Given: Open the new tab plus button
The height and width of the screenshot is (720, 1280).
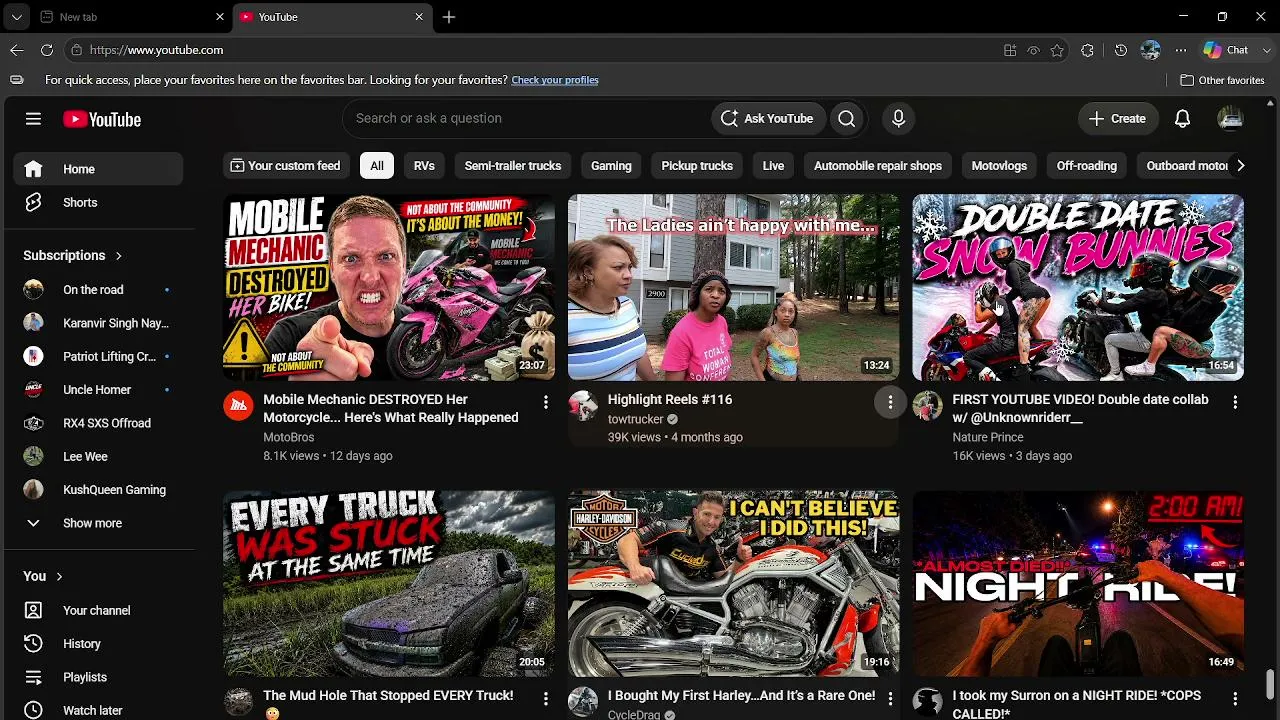Looking at the screenshot, I should click(449, 17).
